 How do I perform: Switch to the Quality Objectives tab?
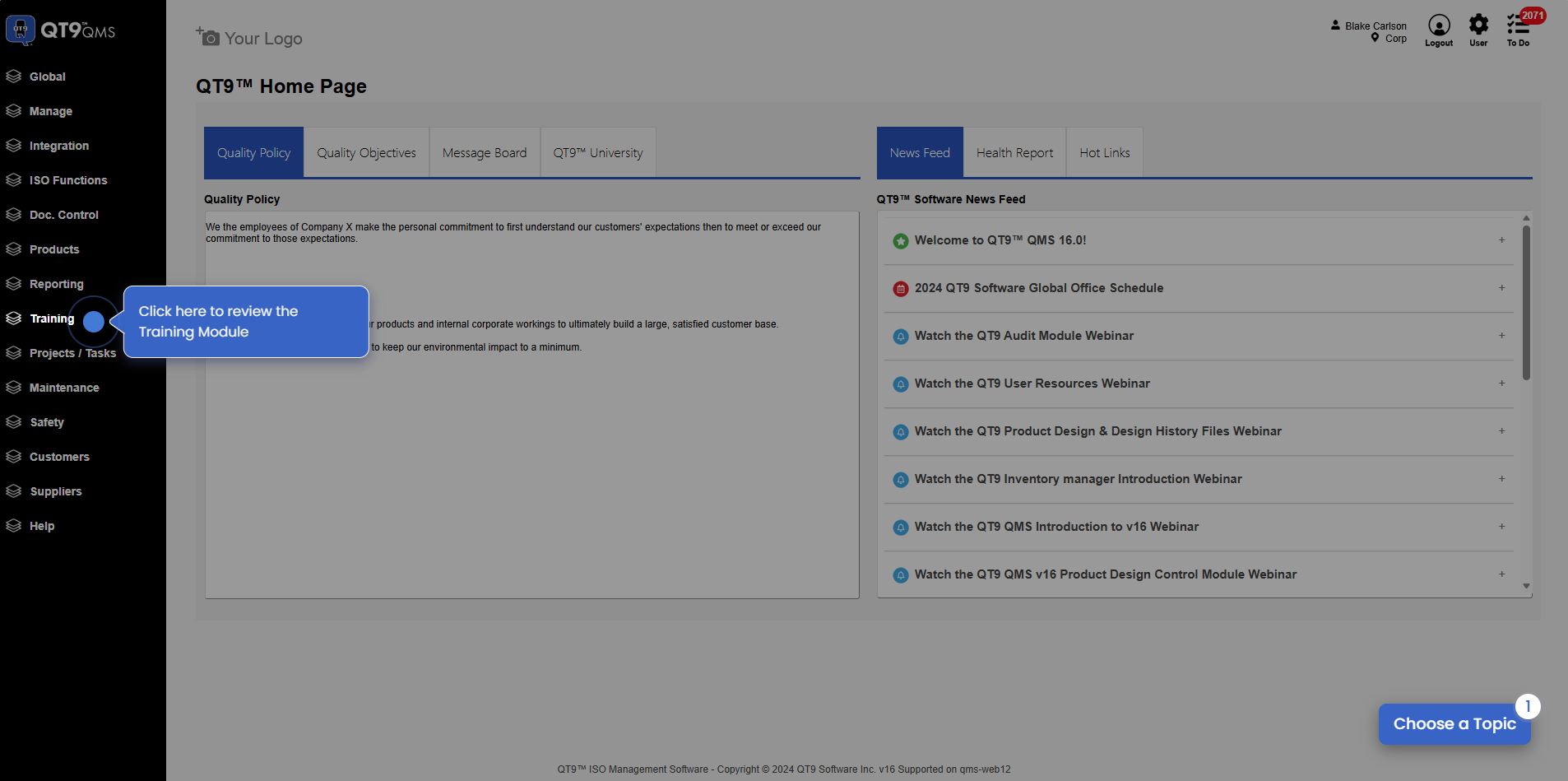click(366, 152)
